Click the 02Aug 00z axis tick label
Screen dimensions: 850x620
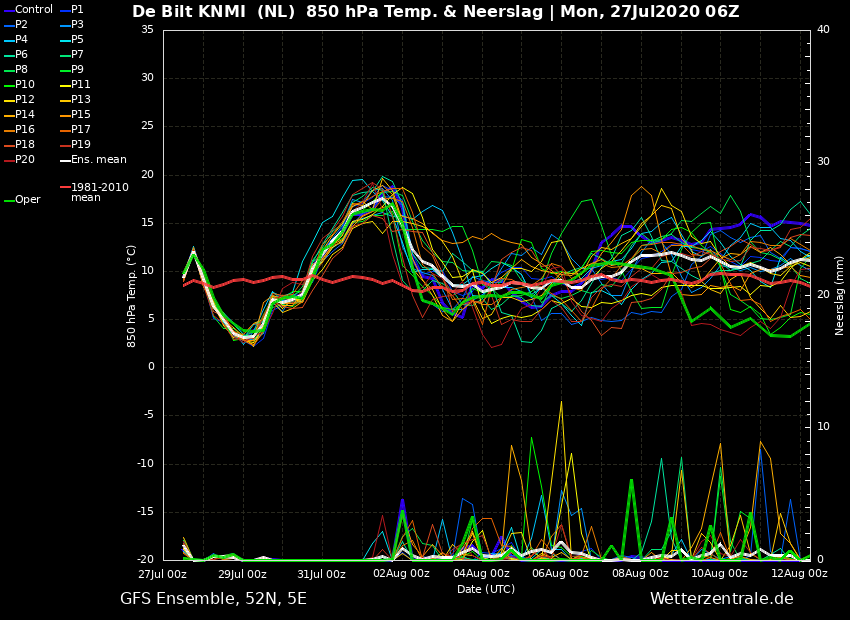point(401,574)
